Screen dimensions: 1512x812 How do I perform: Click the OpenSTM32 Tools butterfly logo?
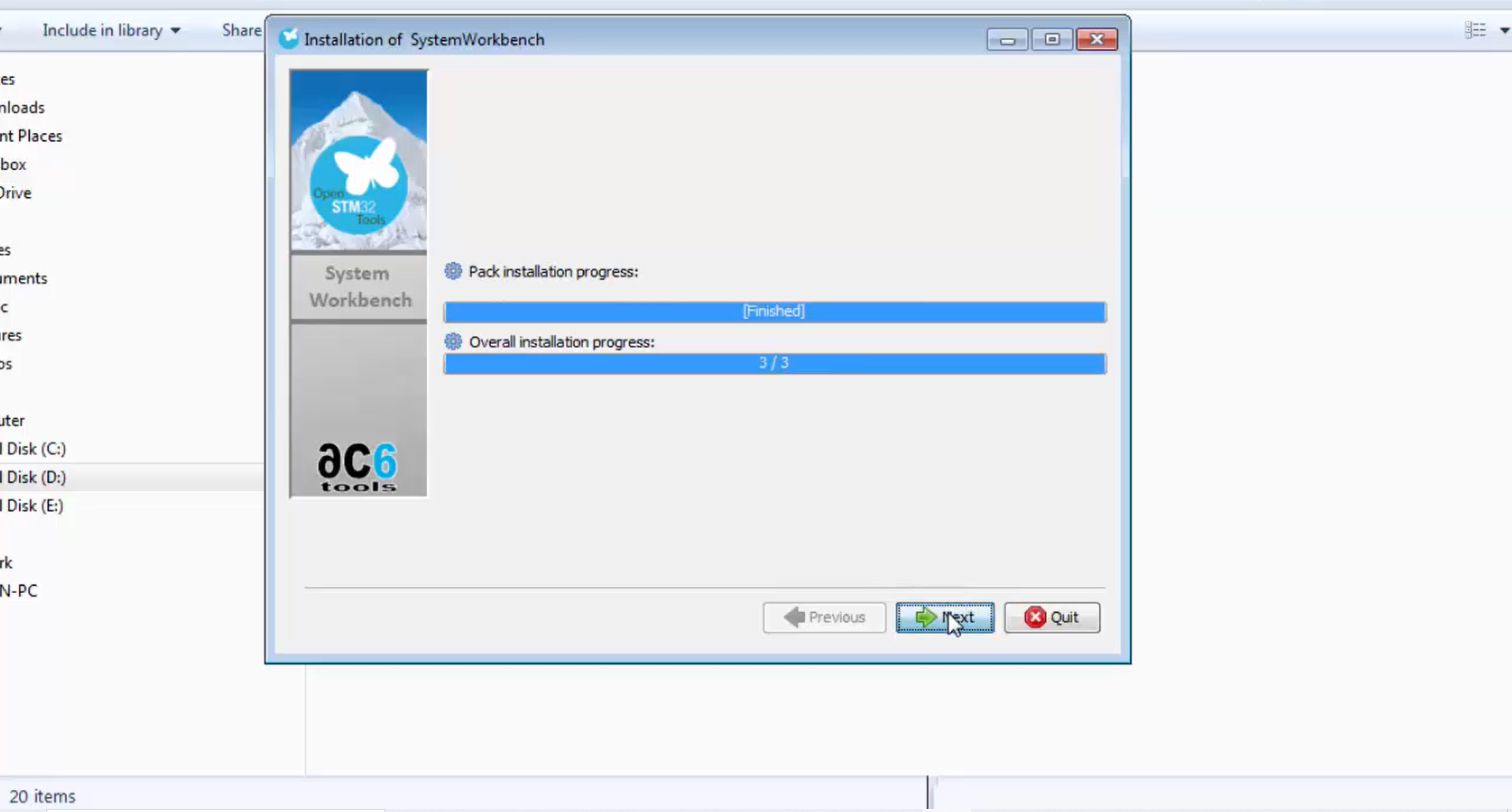358,185
